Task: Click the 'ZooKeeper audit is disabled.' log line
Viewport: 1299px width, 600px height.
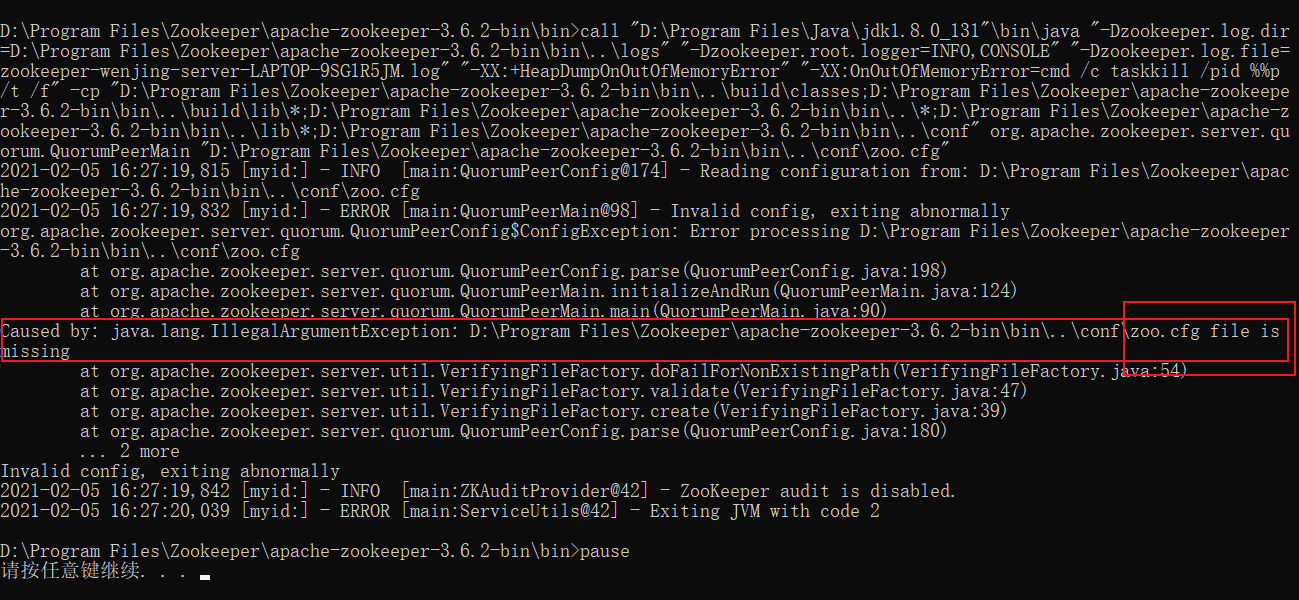Action: tap(818, 491)
